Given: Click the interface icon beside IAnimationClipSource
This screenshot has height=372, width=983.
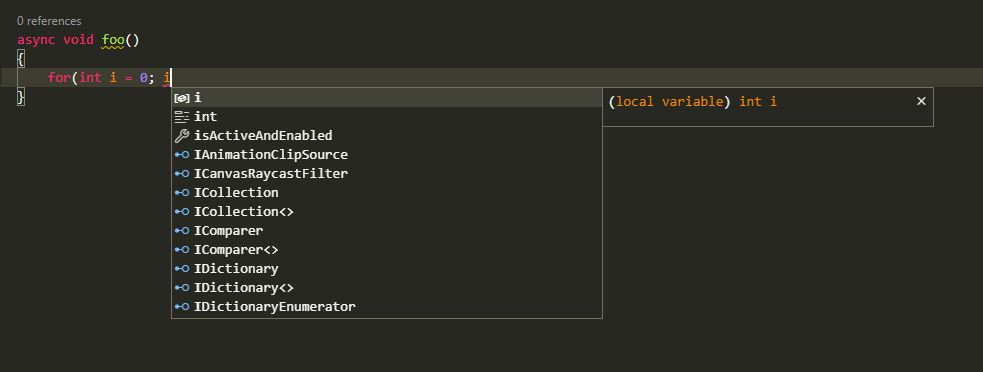Looking at the screenshot, I should coord(182,154).
